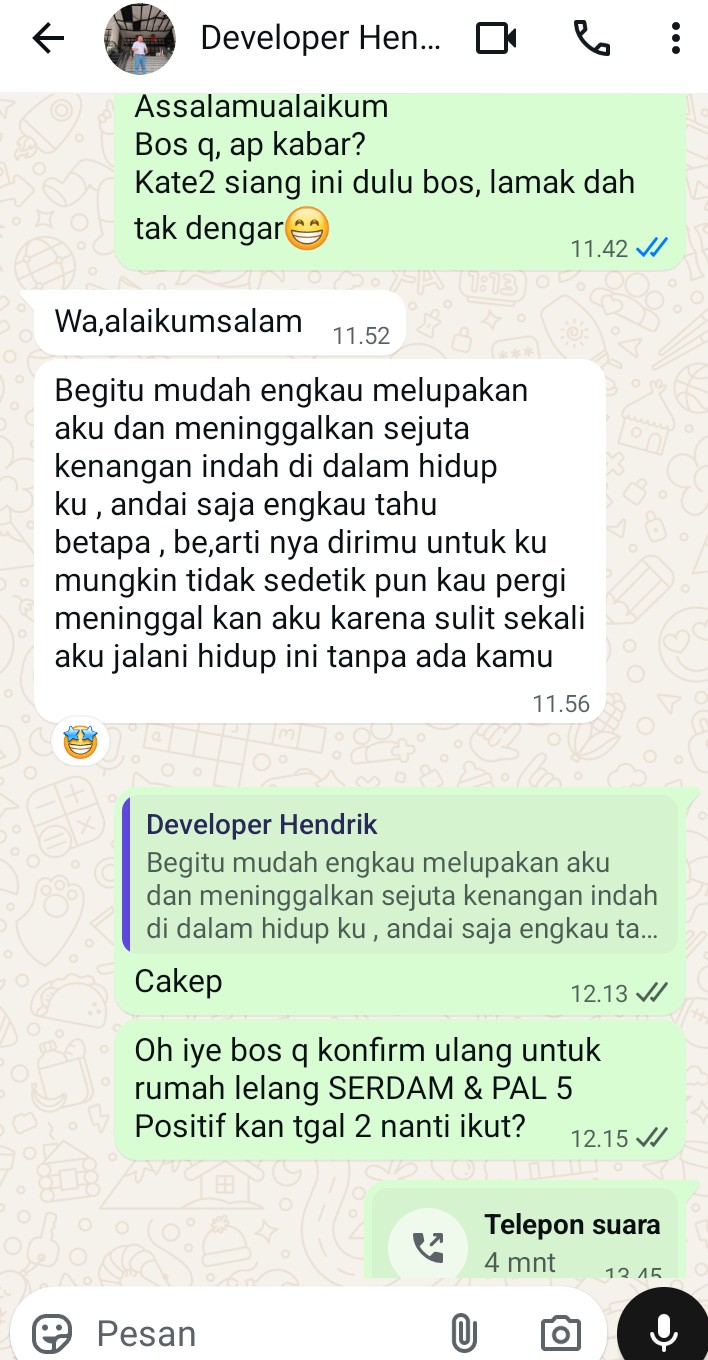Jump to quoted Developer Hendrik message
This screenshot has width=708, height=1360.
401,875
